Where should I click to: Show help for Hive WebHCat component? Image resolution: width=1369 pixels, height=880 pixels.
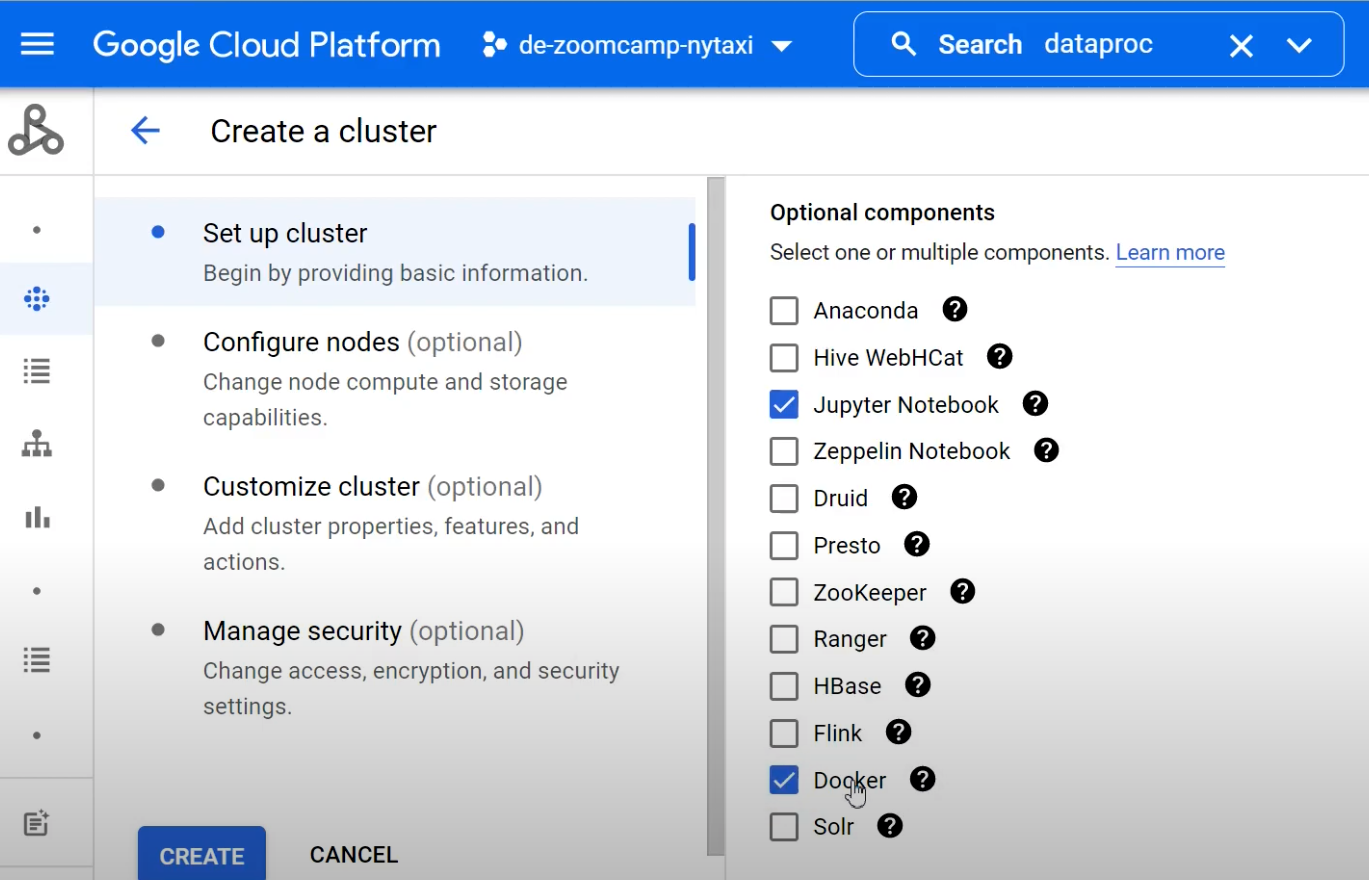999,356
